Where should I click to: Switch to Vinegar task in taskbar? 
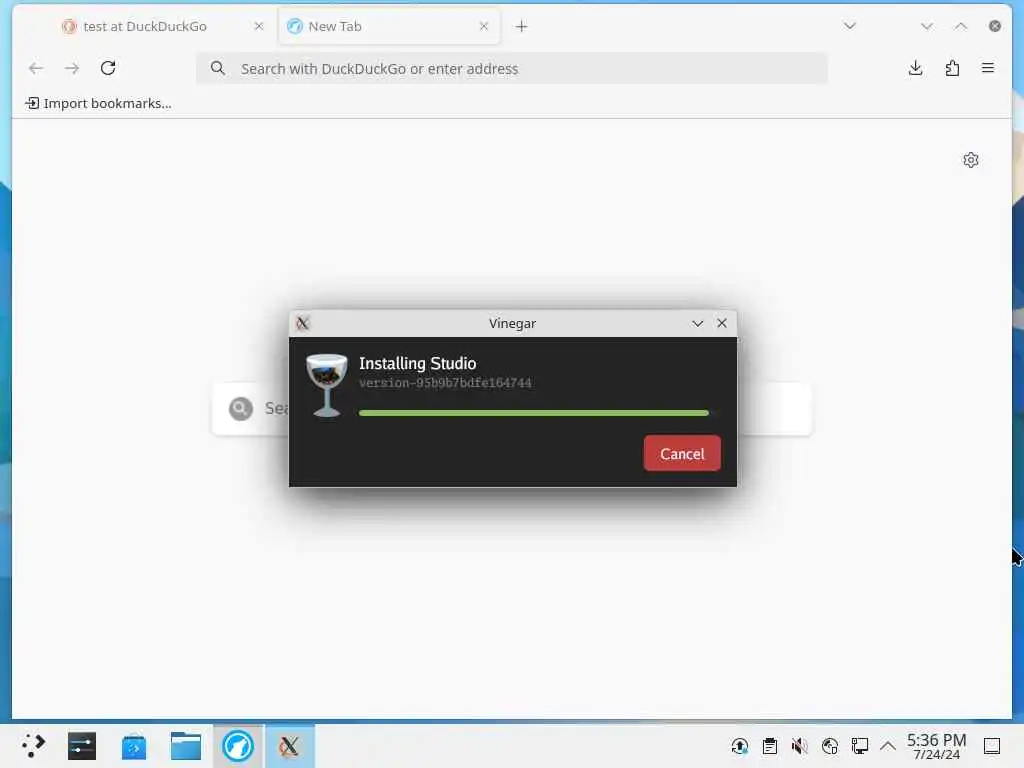pyautogui.click(x=289, y=746)
